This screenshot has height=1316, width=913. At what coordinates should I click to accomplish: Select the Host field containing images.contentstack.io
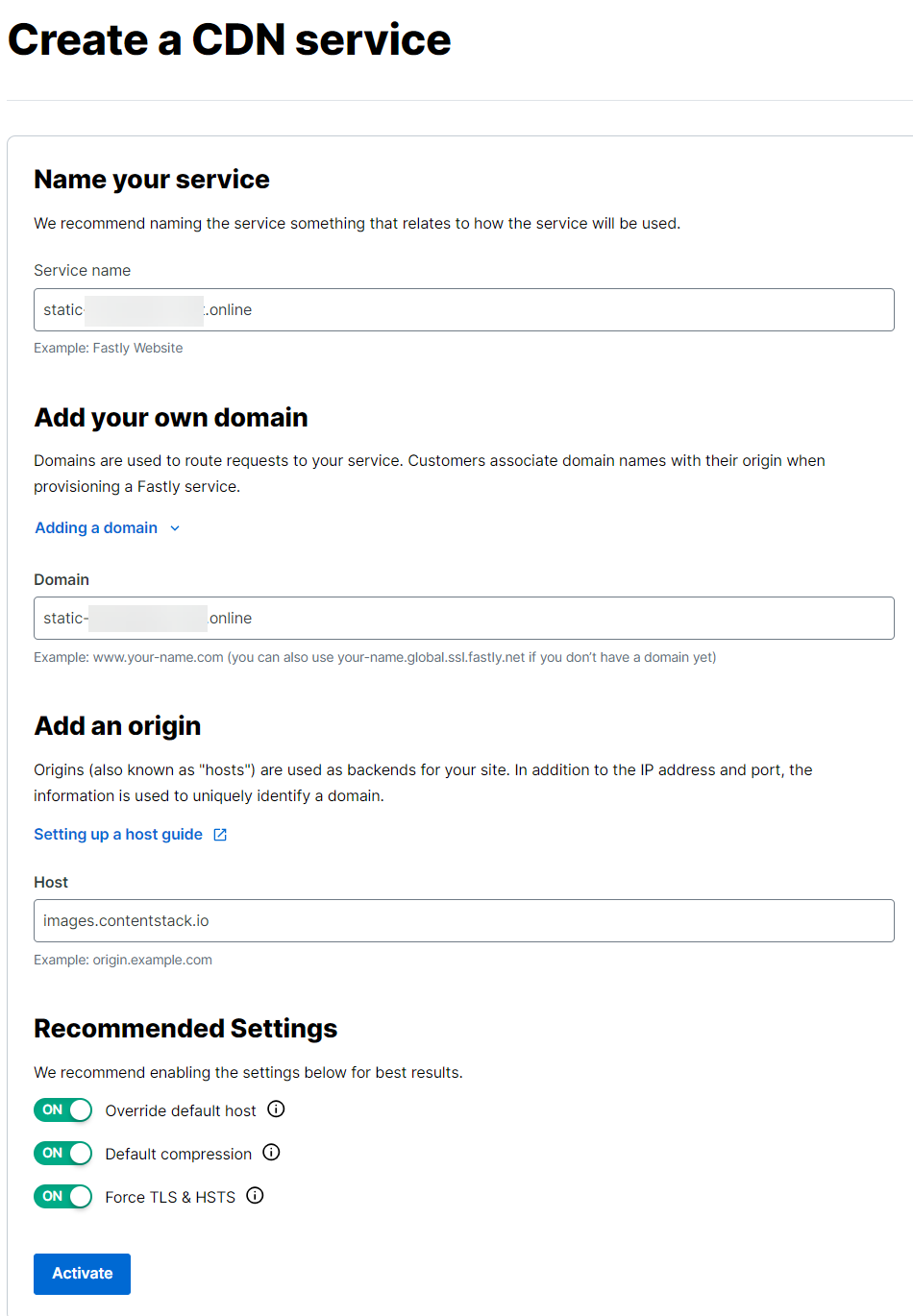coord(463,921)
